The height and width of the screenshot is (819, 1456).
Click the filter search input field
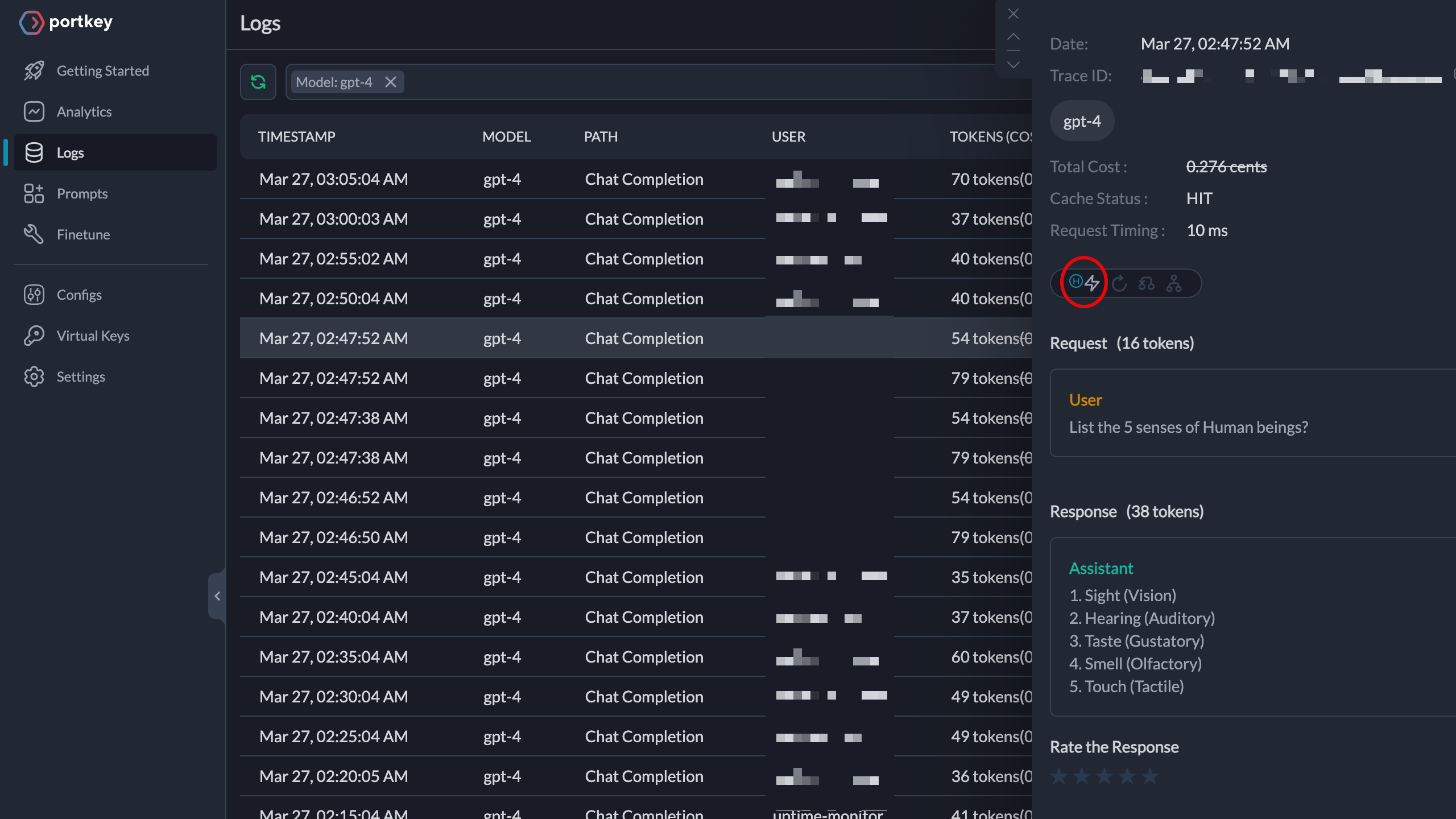[x=682, y=82]
